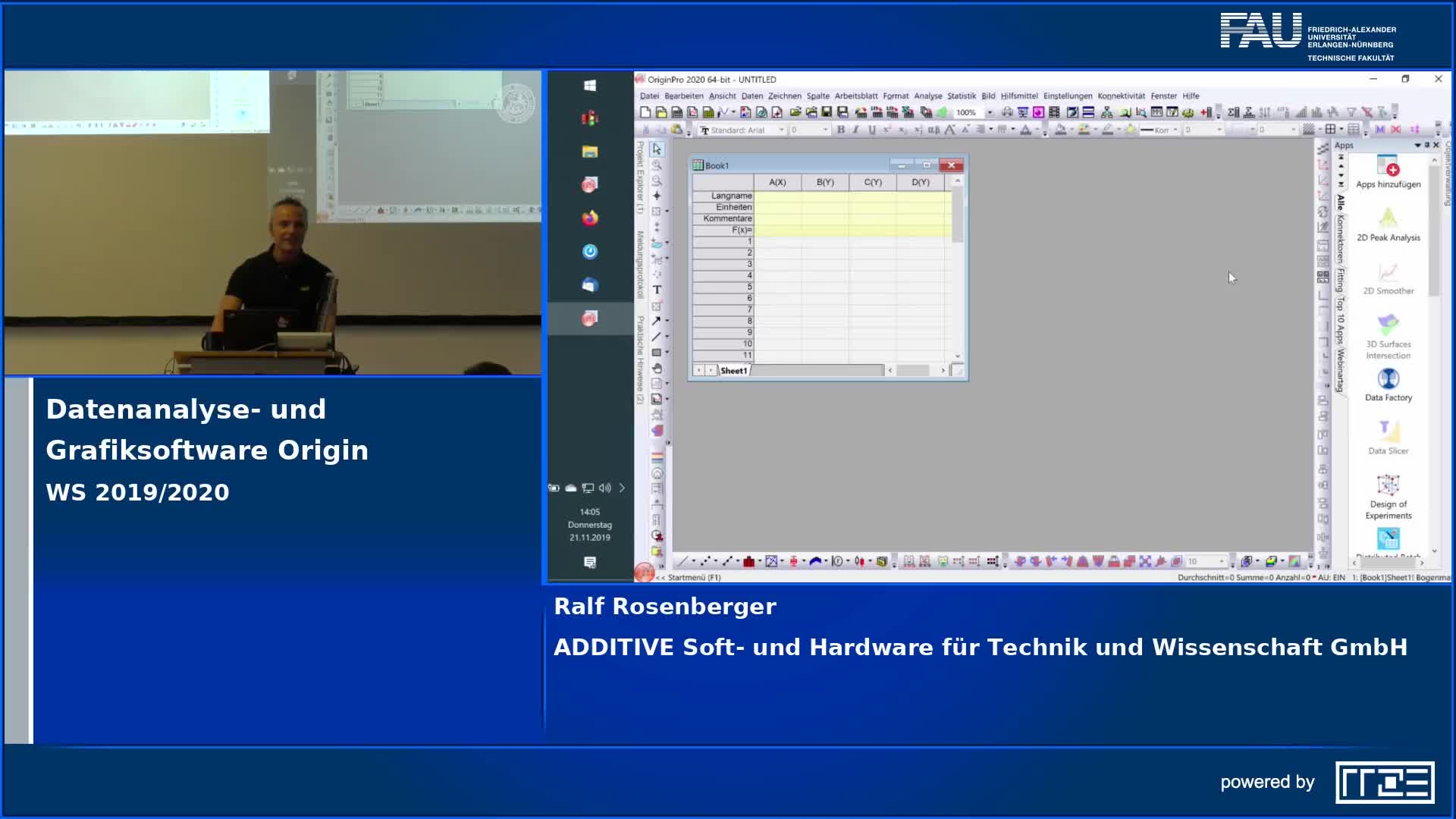Open Firefox from the Windows taskbar

click(590, 218)
